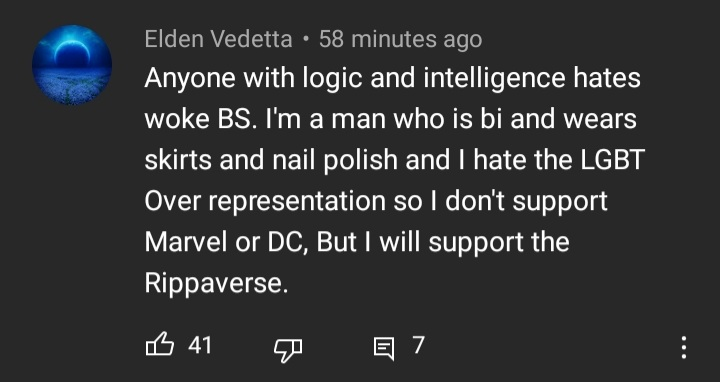Image resolution: width=720 pixels, height=382 pixels.
Task: Click the "Marvel or DC," text
Action: click(x=226, y=242)
